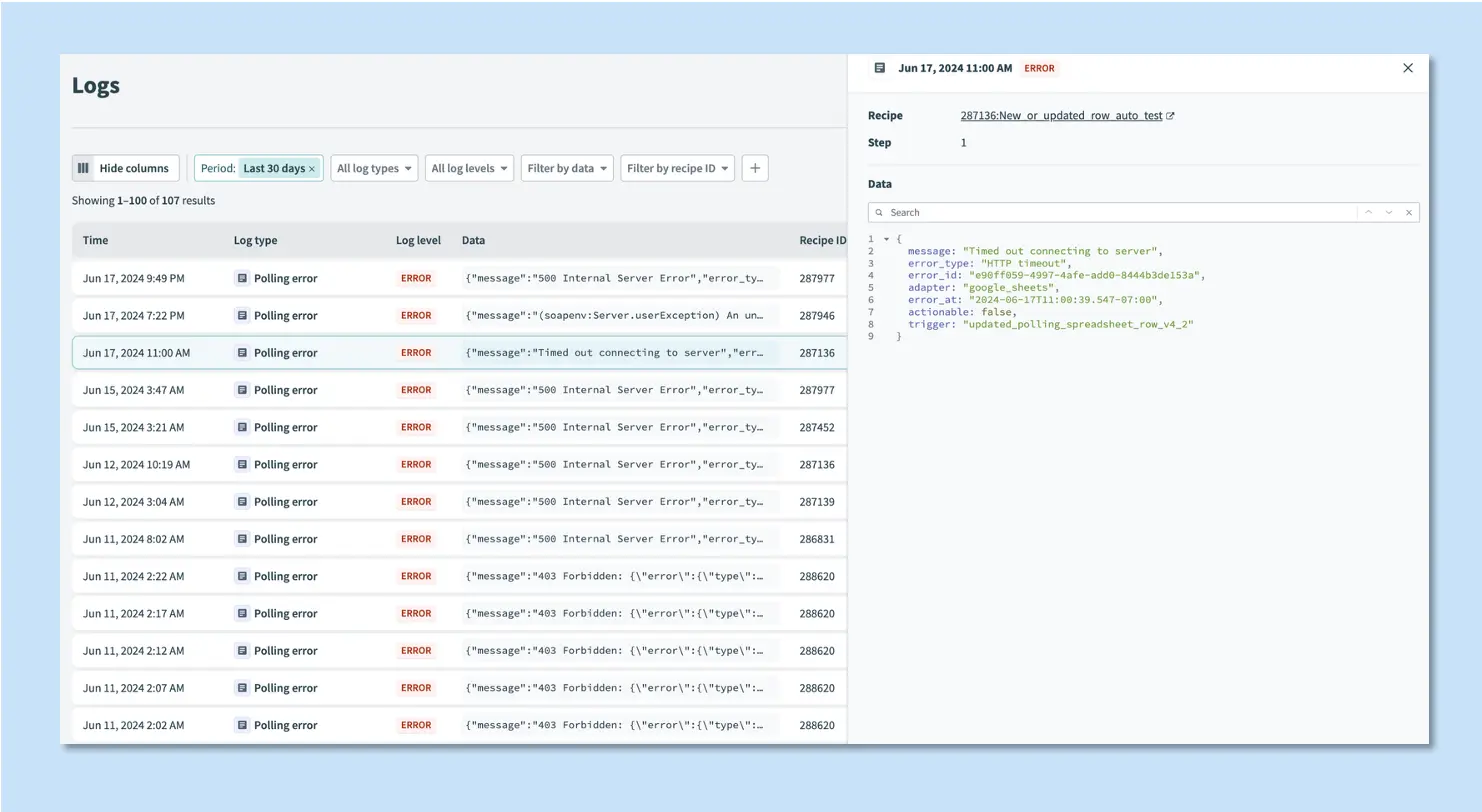
Task: Open recipe in new tab via external link icon
Action: [1170, 115]
